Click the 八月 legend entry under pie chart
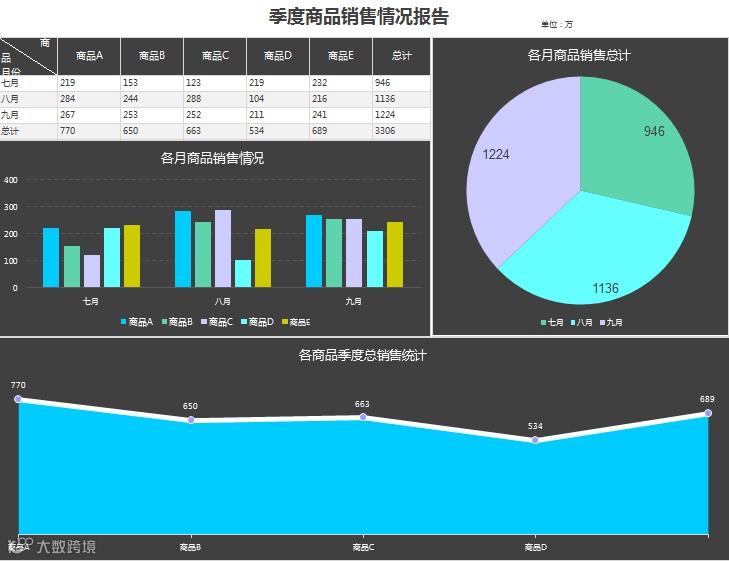The width and height of the screenshot is (729, 561). click(x=581, y=322)
